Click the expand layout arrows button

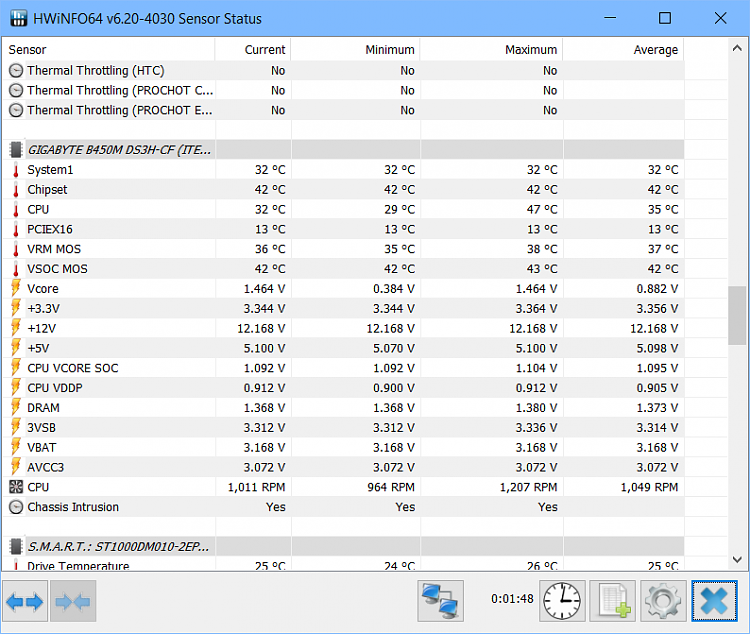(x=25, y=601)
